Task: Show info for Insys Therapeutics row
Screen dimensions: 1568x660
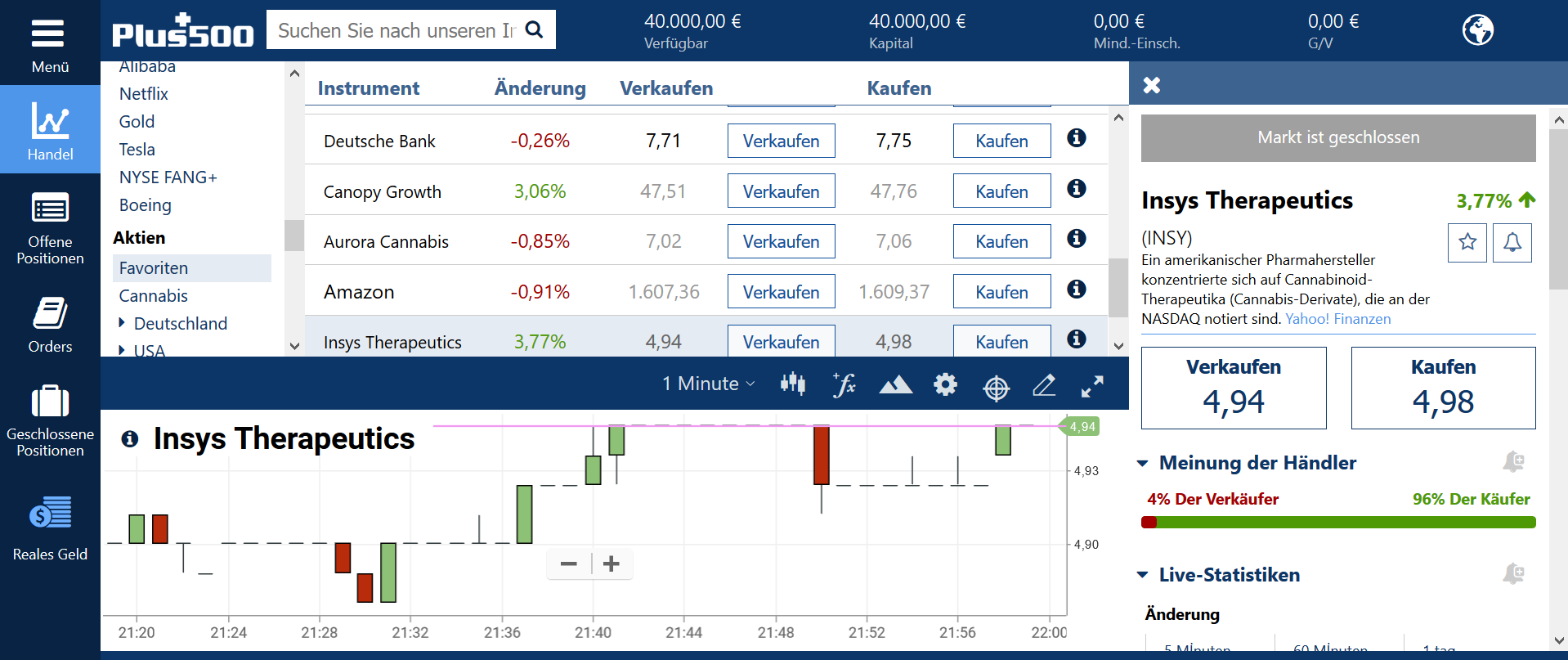Action: [1077, 339]
